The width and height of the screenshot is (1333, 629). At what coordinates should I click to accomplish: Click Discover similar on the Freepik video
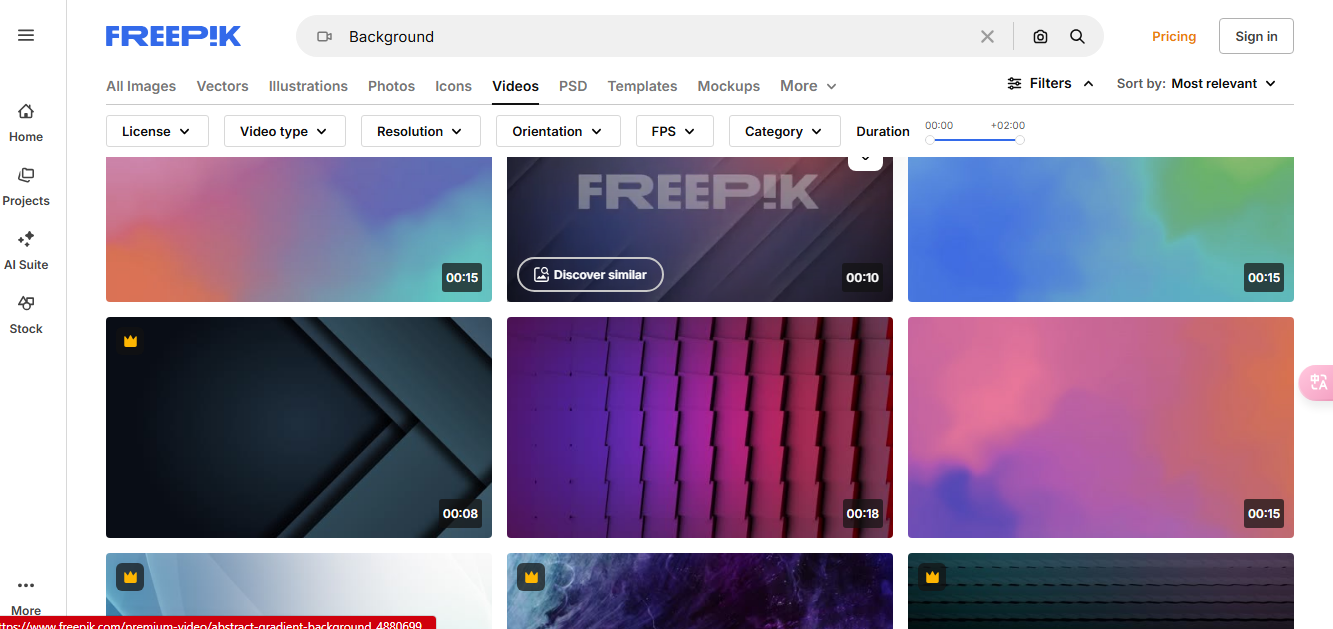click(590, 274)
